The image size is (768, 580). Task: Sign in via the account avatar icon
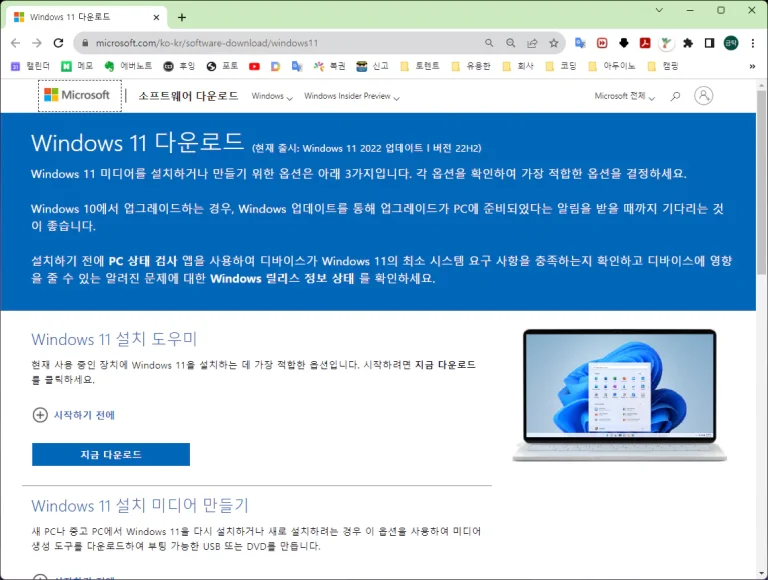703,96
